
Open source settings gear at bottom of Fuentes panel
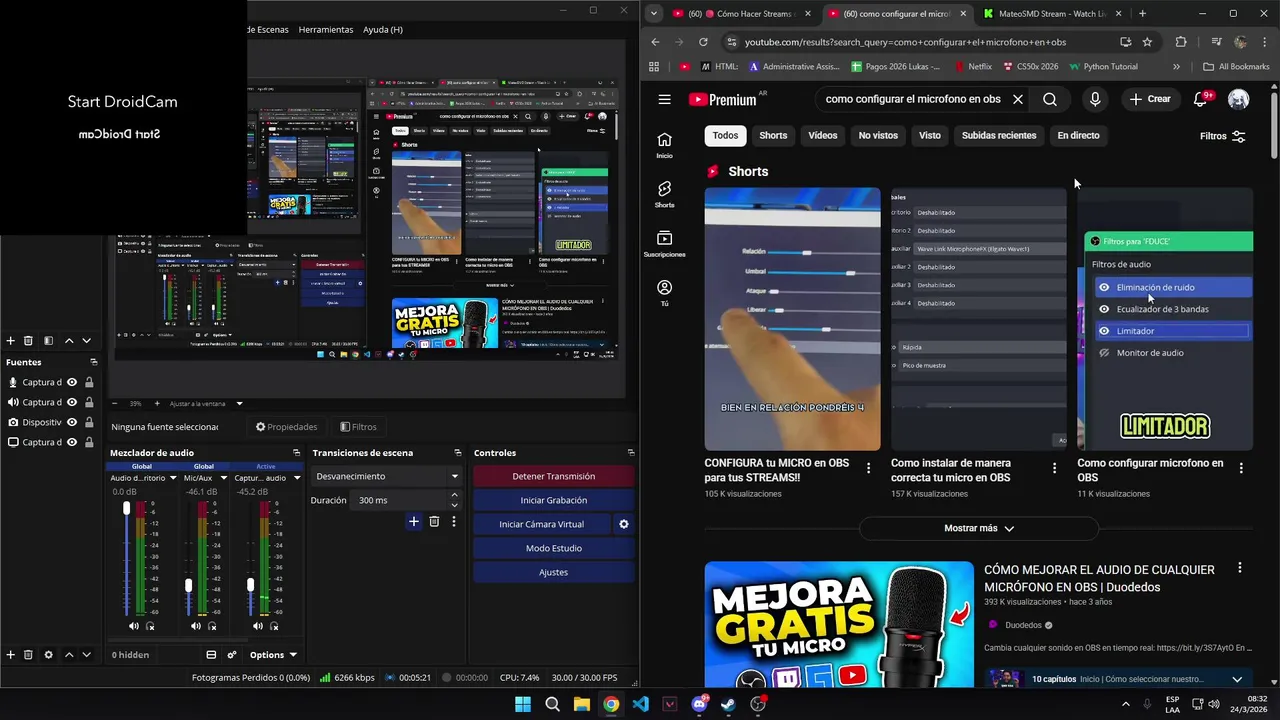[x=48, y=655]
